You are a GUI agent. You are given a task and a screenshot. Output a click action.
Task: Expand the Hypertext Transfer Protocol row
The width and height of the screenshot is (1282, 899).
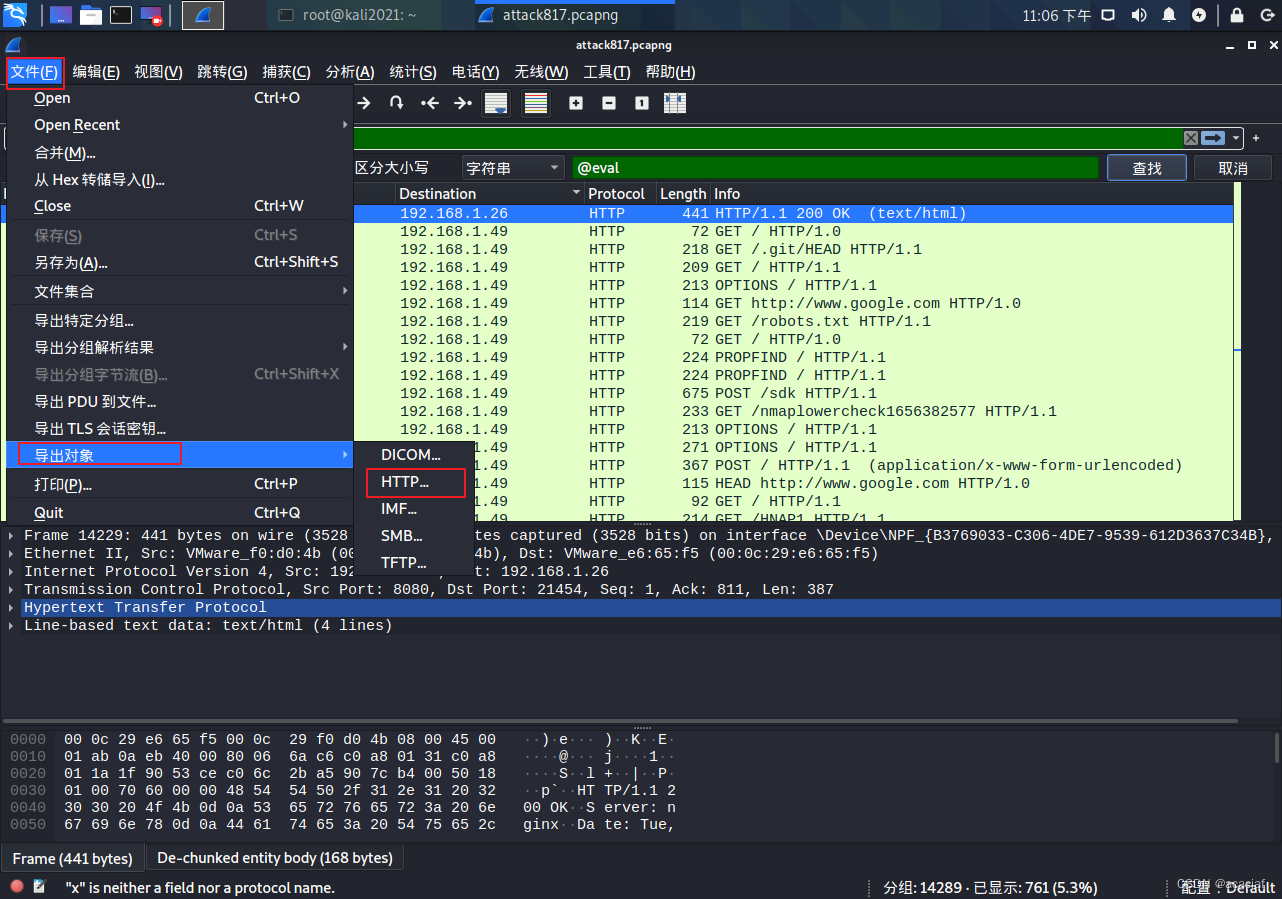tap(11, 608)
